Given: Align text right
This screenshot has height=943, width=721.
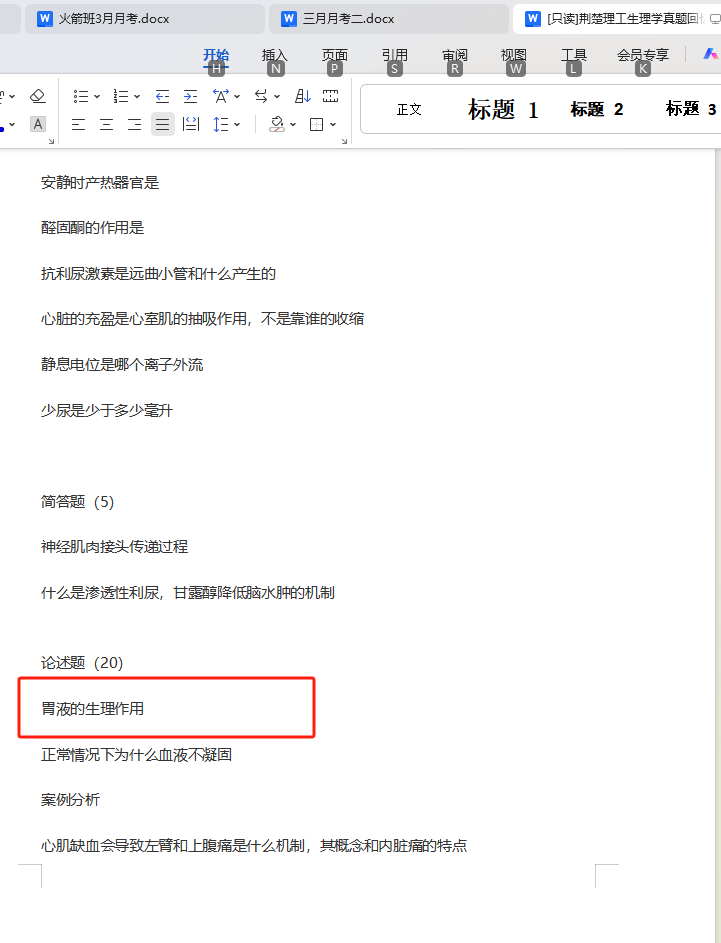Looking at the screenshot, I should [135, 124].
